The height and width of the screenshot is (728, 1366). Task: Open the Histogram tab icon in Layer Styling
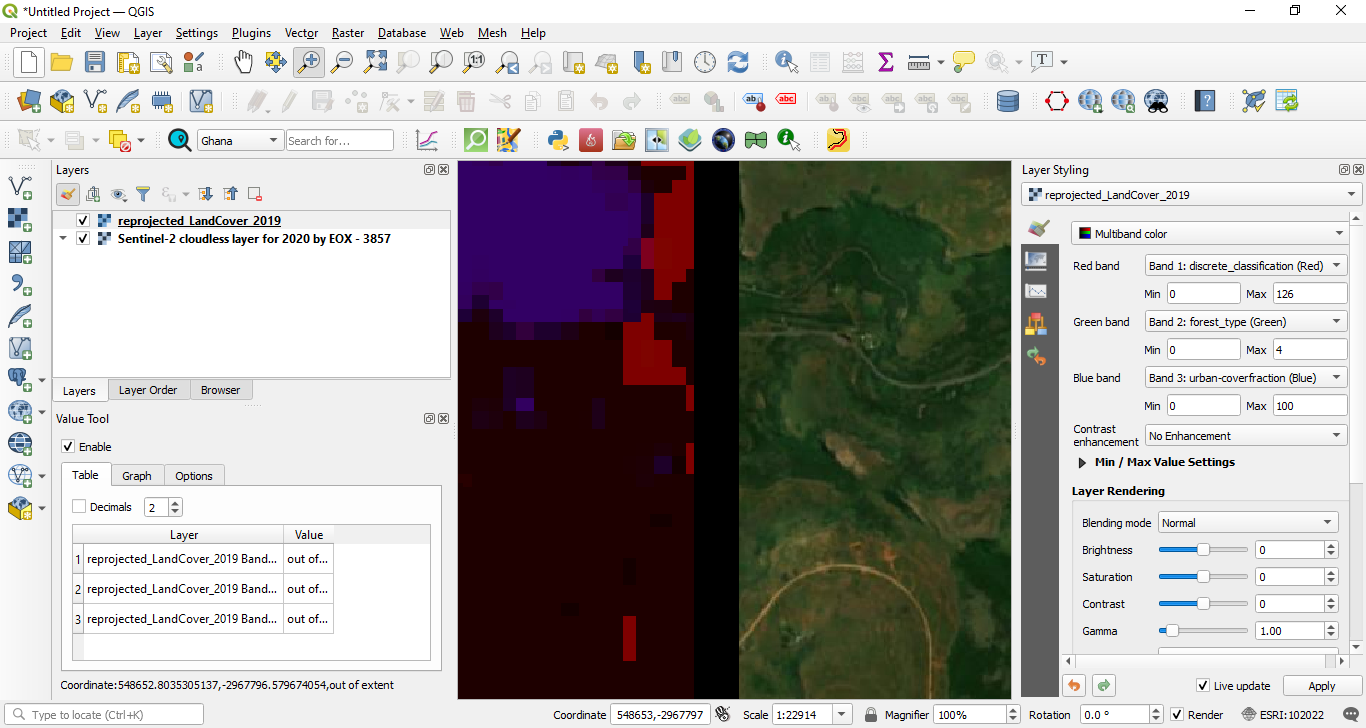[1036, 292]
